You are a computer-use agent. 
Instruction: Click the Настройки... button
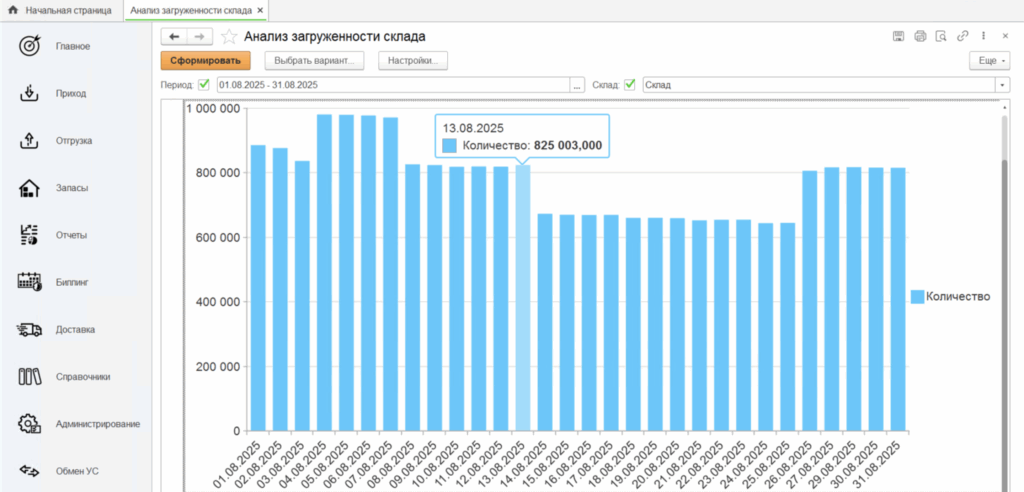(412, 61)
